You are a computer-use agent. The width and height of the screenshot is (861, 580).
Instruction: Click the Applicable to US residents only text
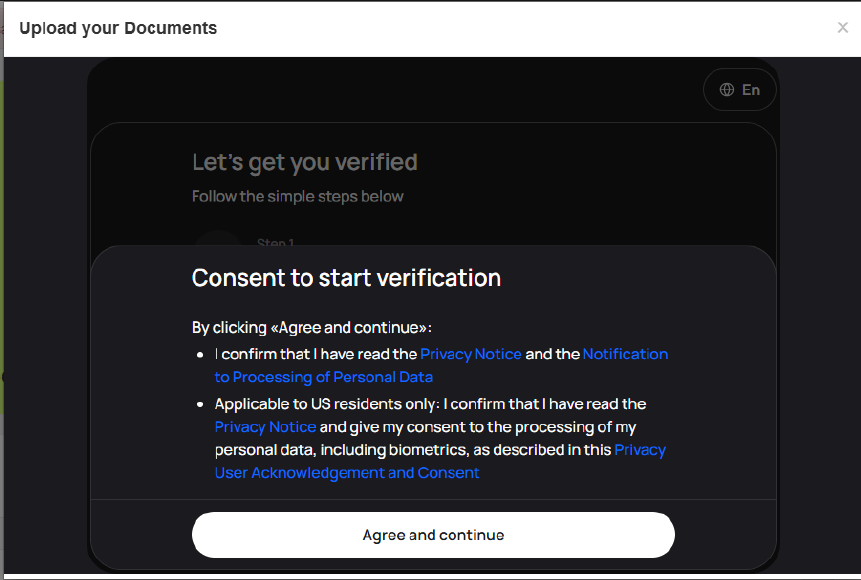pos(327,404)
